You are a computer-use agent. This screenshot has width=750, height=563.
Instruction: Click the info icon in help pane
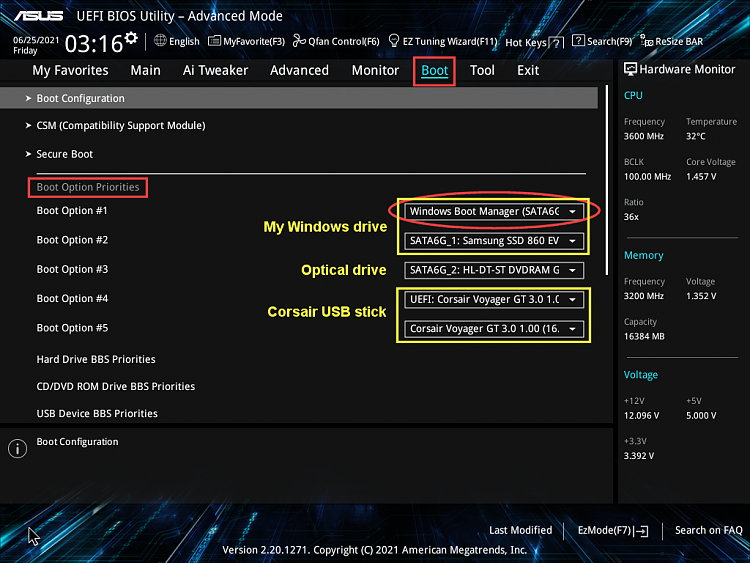(x=18, y=449)
